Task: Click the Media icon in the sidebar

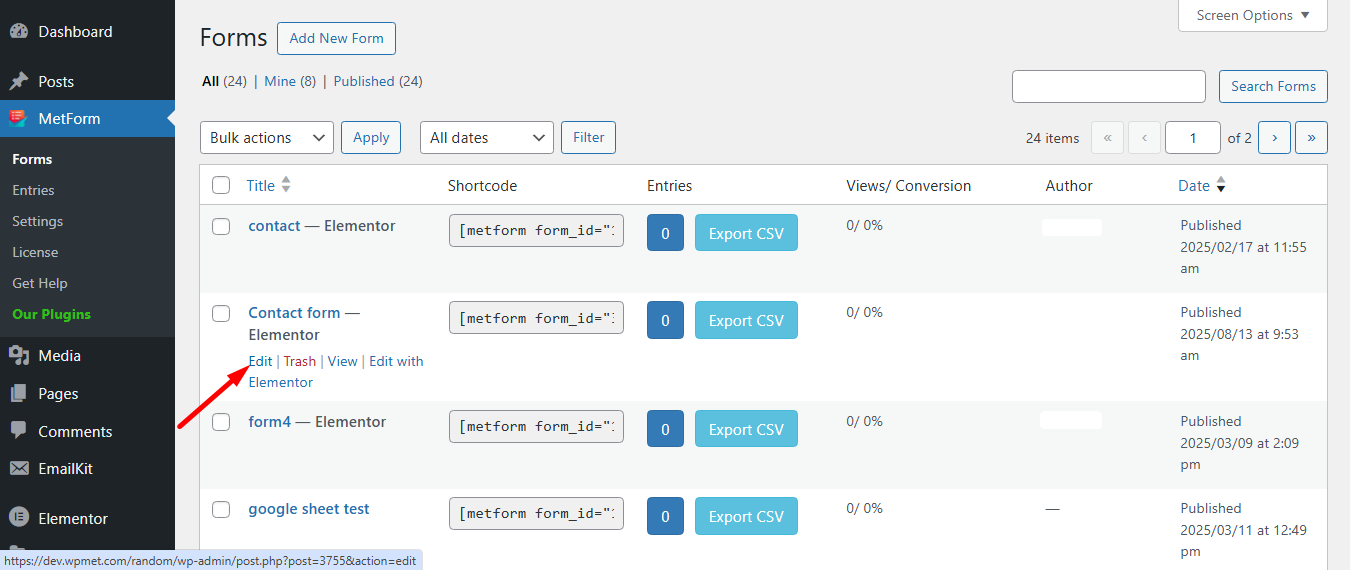Action: [x=18, y=355]
